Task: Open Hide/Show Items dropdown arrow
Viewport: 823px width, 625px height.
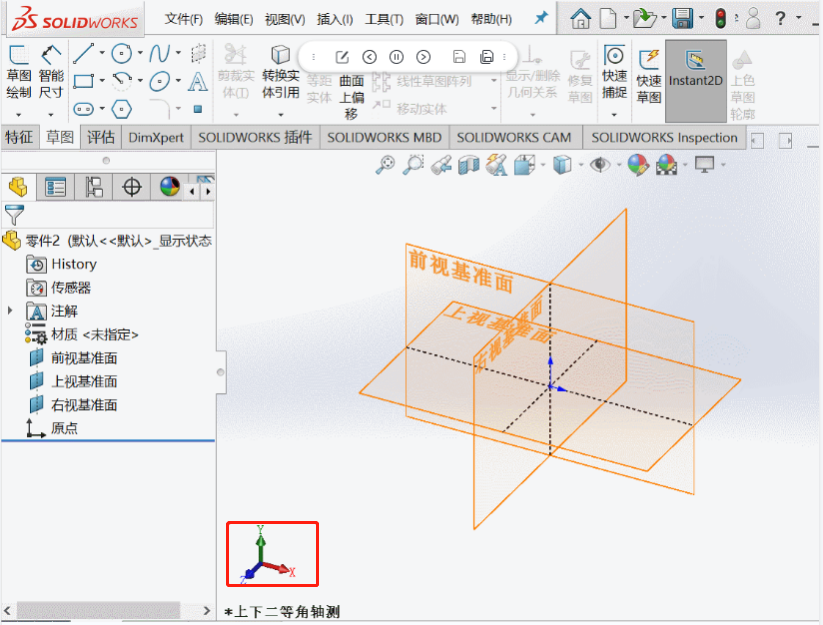Action: (619, 165)
